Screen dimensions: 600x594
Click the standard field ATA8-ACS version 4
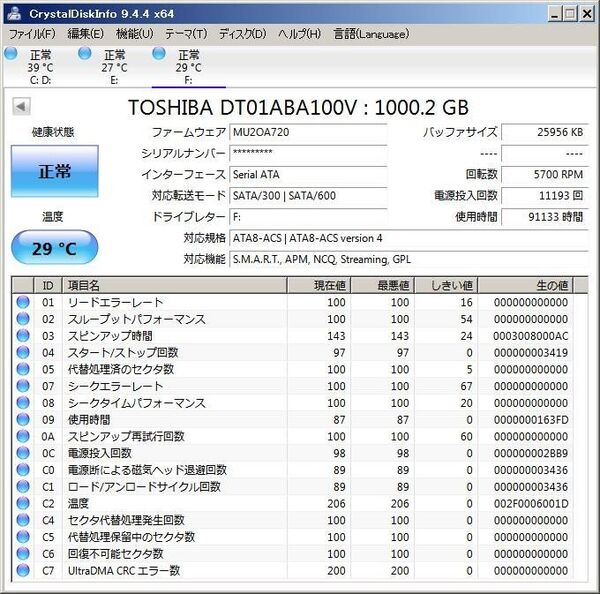pos(409,238)
